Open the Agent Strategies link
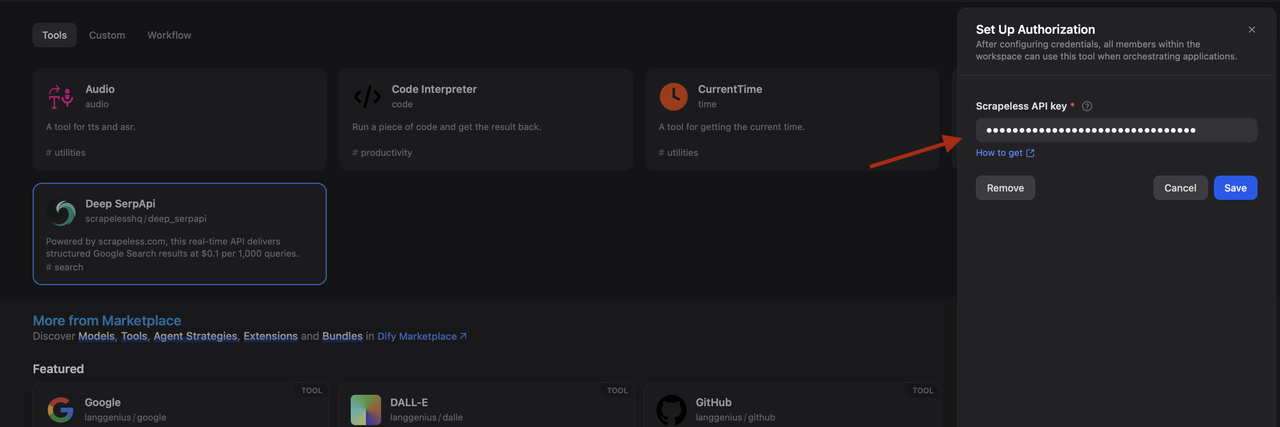The height and width of the screenshot is (427, 1280). click(x=195, y=336)
